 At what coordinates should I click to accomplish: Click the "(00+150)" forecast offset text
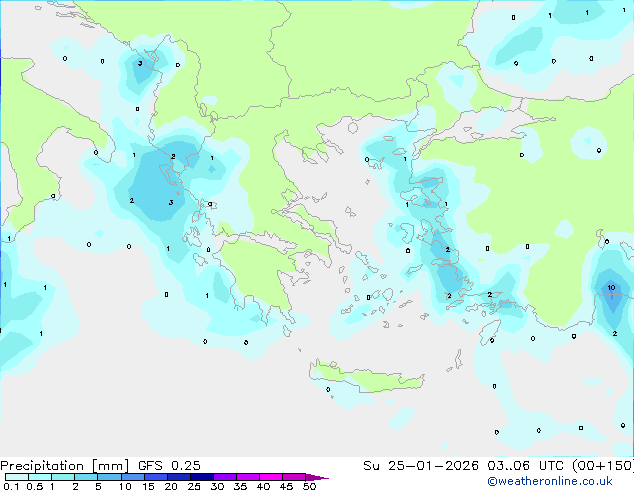(603, 466)
